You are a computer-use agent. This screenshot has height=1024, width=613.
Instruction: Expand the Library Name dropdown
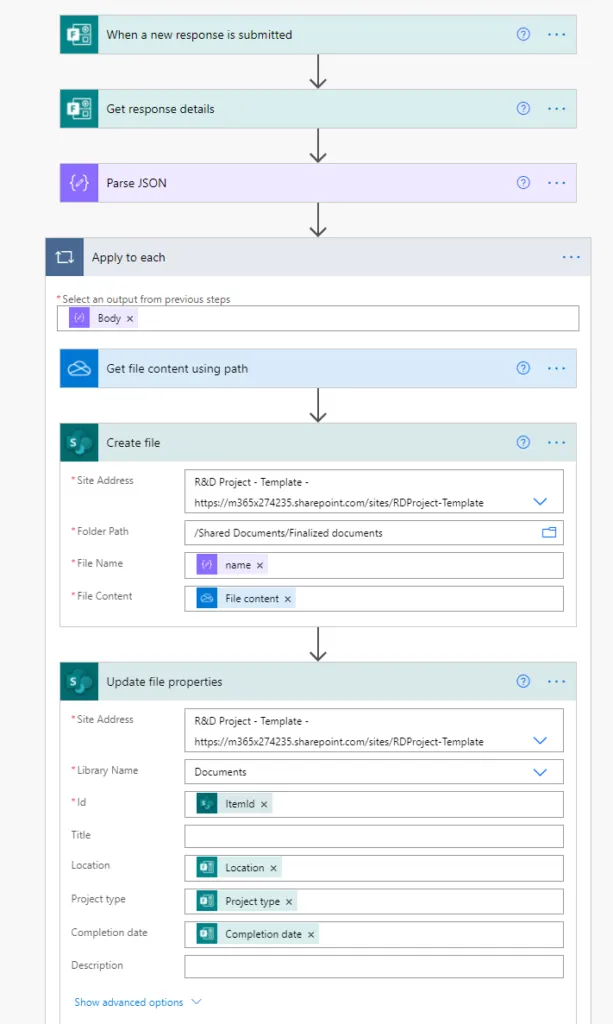tap(540, 772)
